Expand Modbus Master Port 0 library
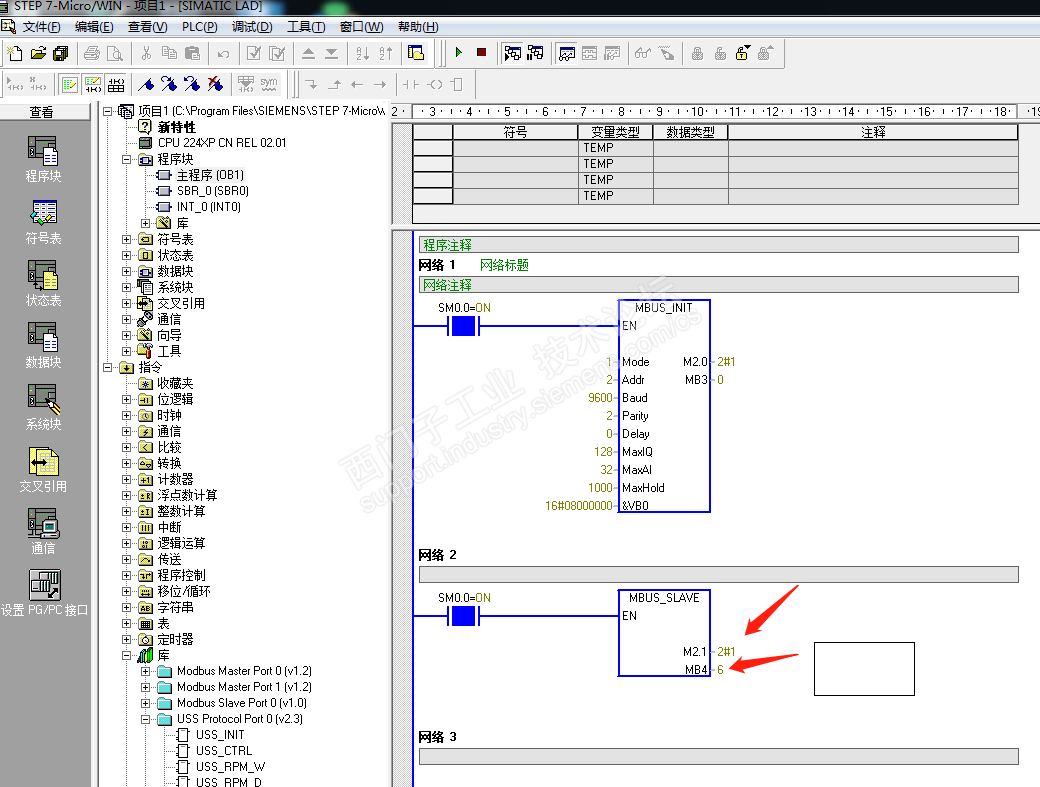 [x=145, y=671]
